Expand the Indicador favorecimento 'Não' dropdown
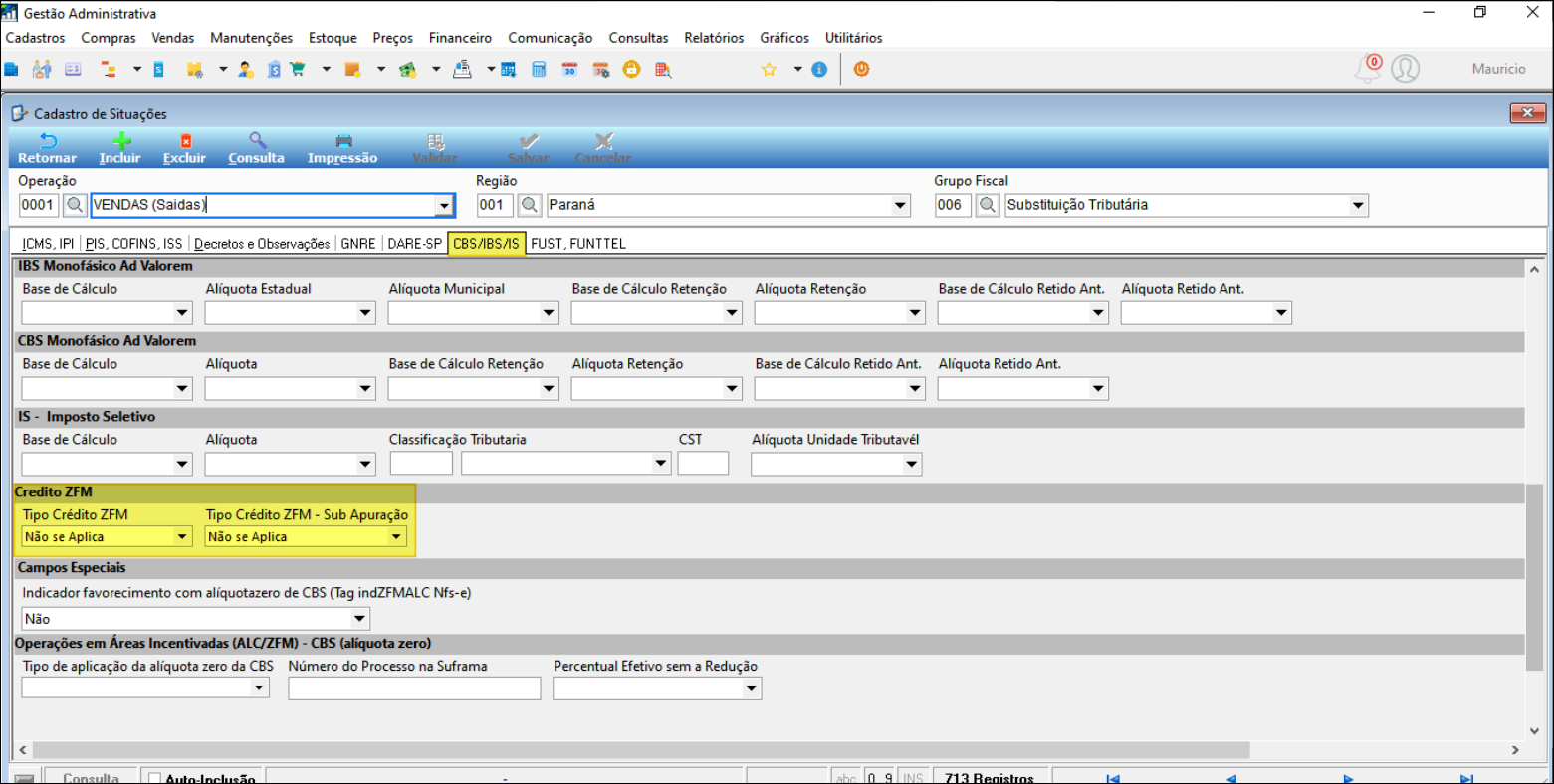The width and height of the screenshot is (1554, 784). coord(359,619)
